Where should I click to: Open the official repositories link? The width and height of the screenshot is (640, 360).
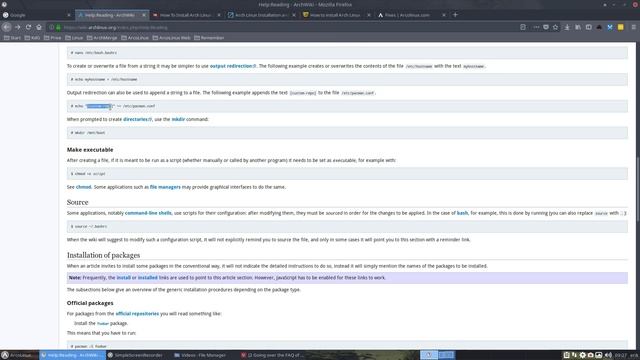[x=137, y=314]
